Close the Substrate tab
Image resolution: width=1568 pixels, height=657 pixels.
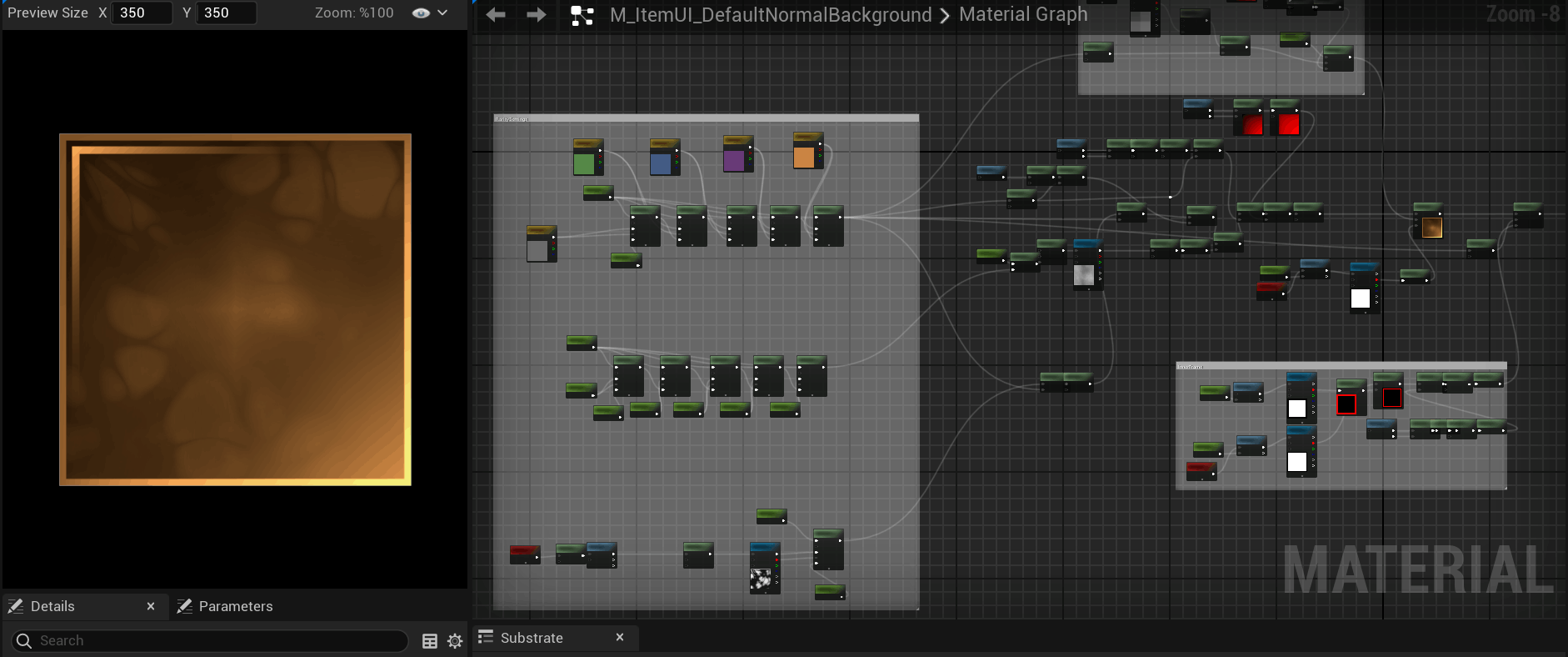pyautogui.click(x=620, y=637)
